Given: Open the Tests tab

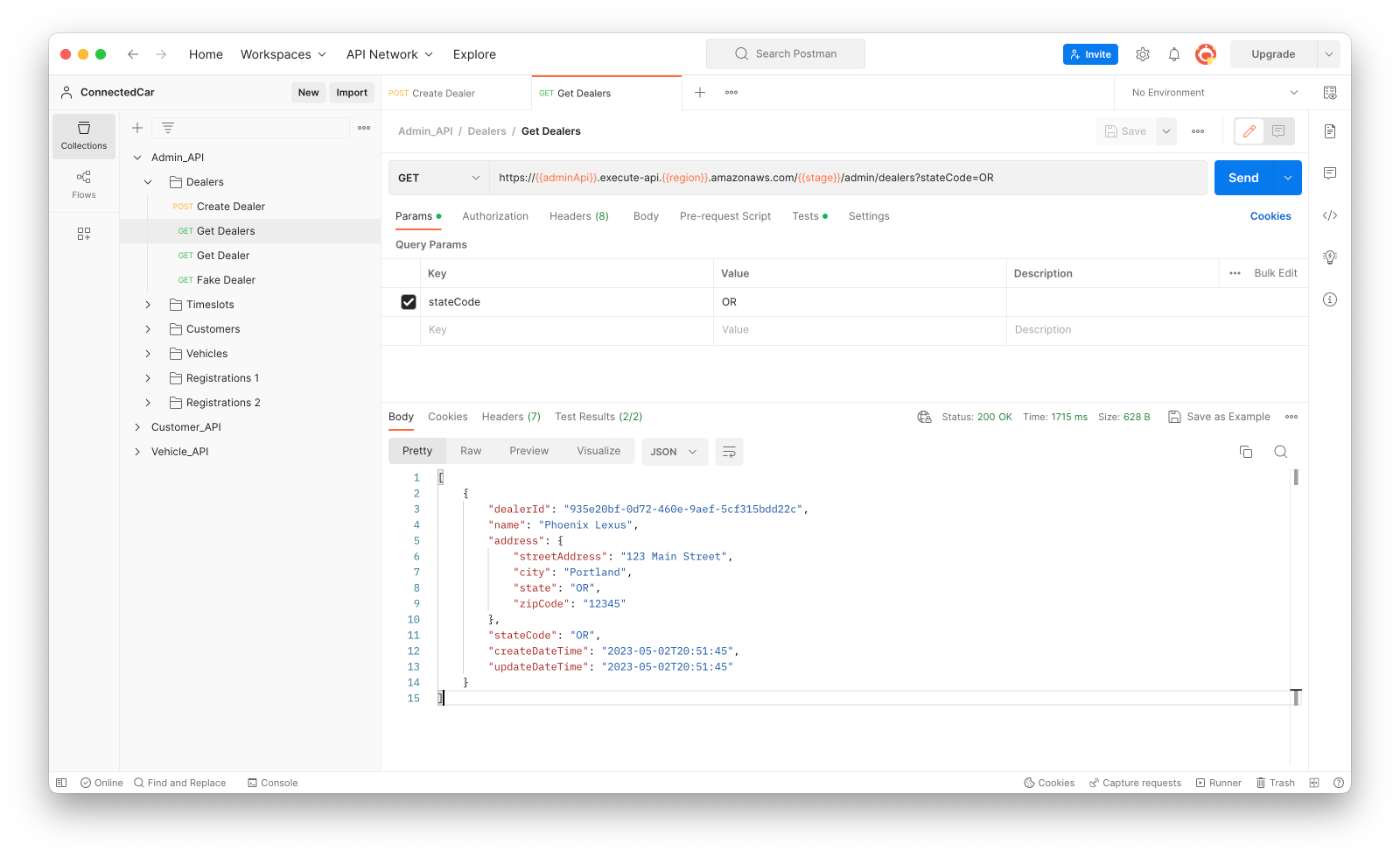Looking at the screenshot, I should (x=809, y=216).
